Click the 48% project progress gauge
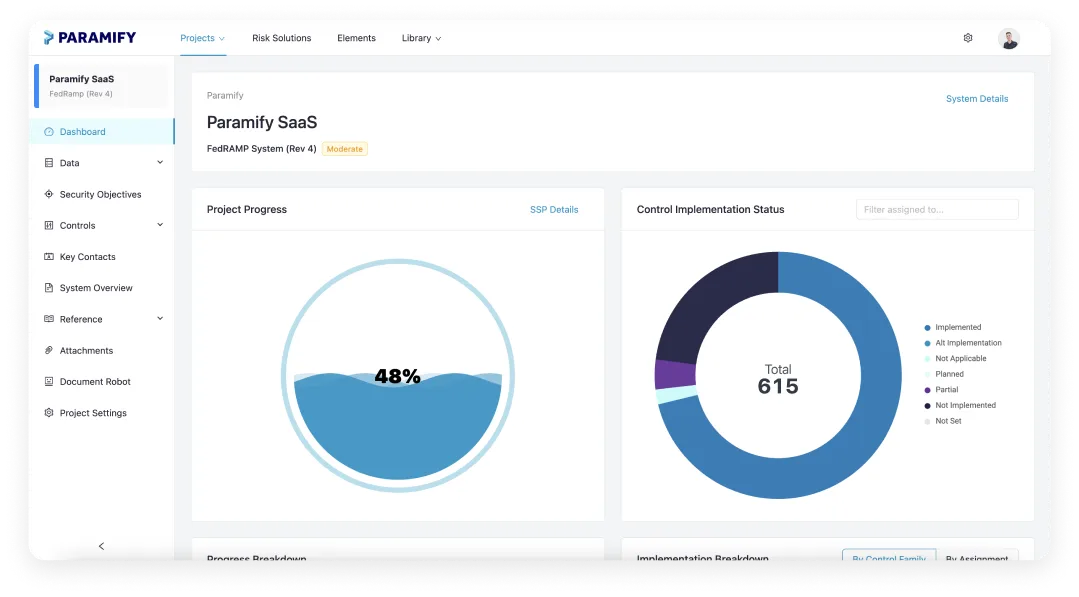 point(398,375)
